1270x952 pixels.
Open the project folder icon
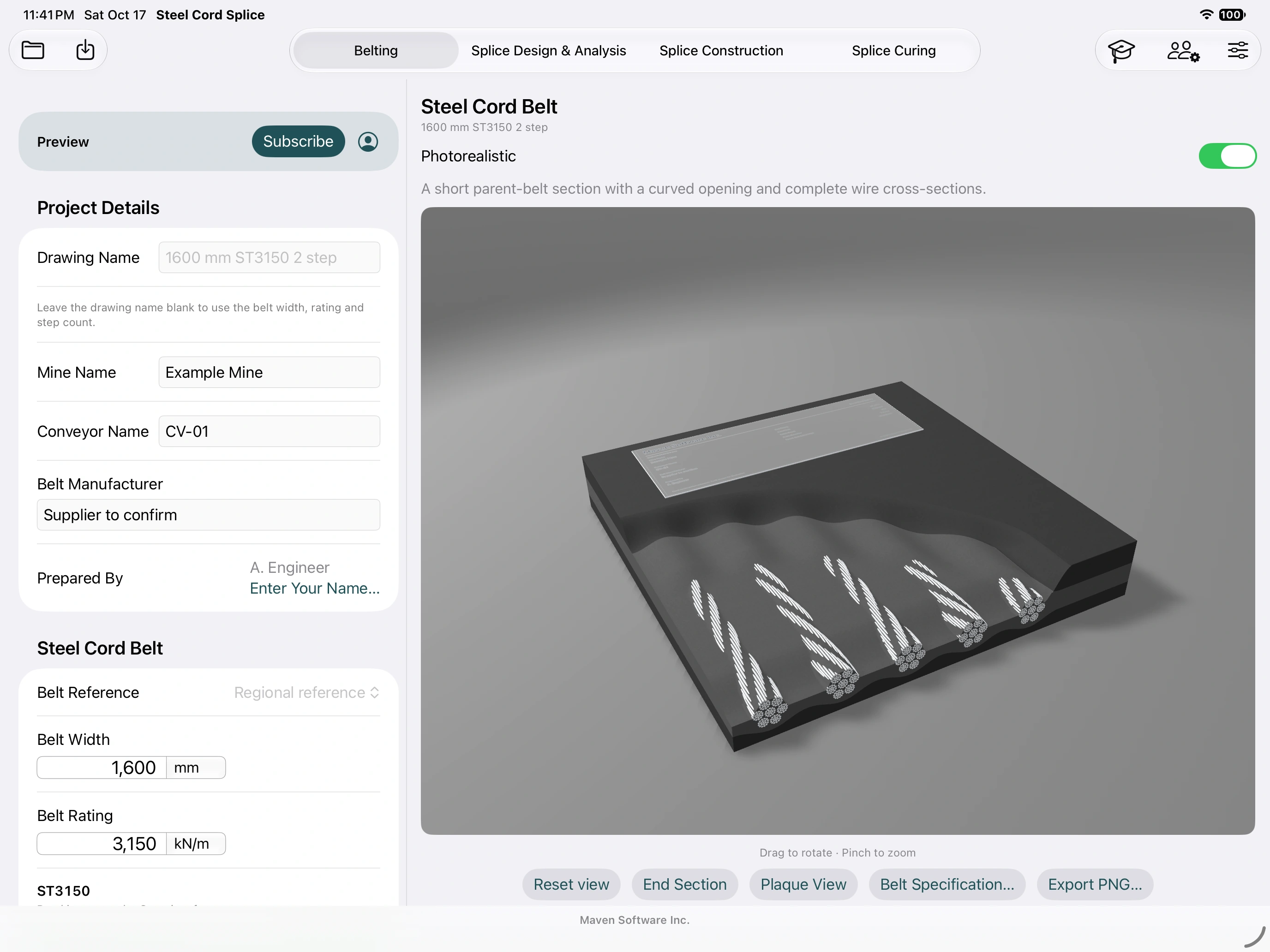pyautogui.click(x=33, y=50)
